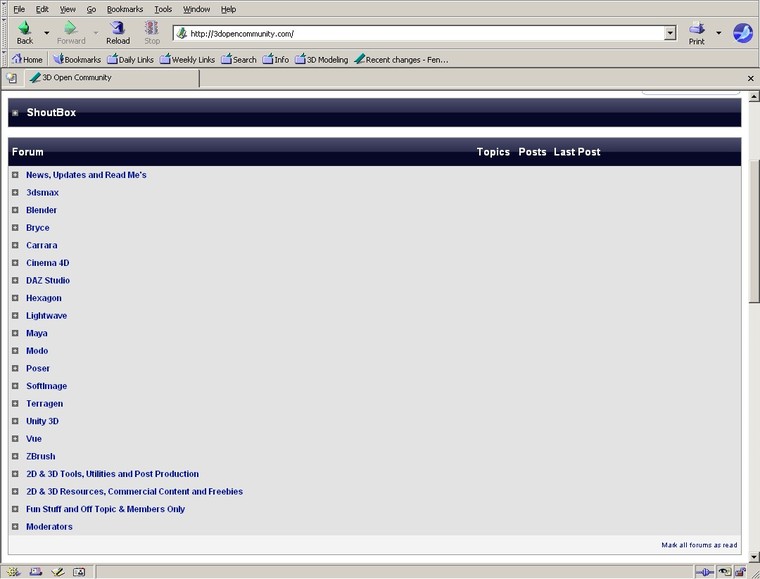Click the eye icon in the status bar
This screenshot has width=760, height=579.
(x=724, y=572)
